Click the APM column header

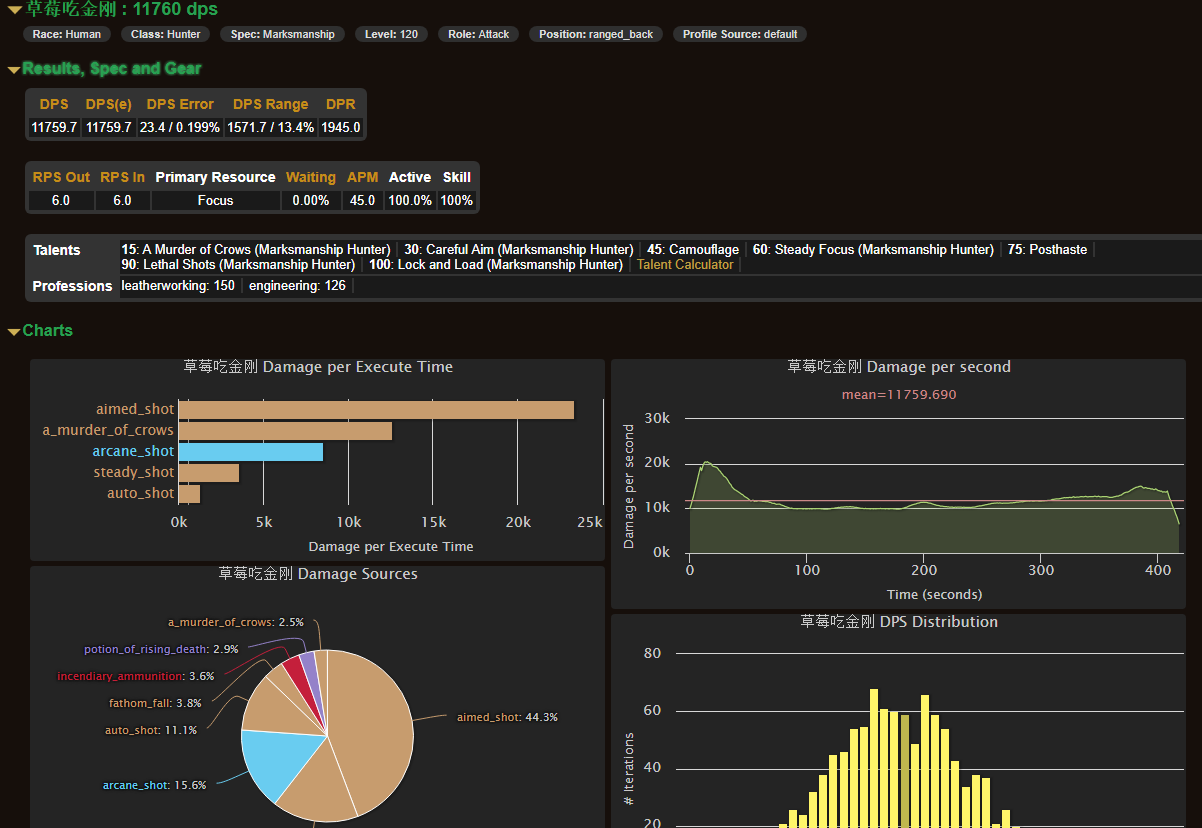362,177
